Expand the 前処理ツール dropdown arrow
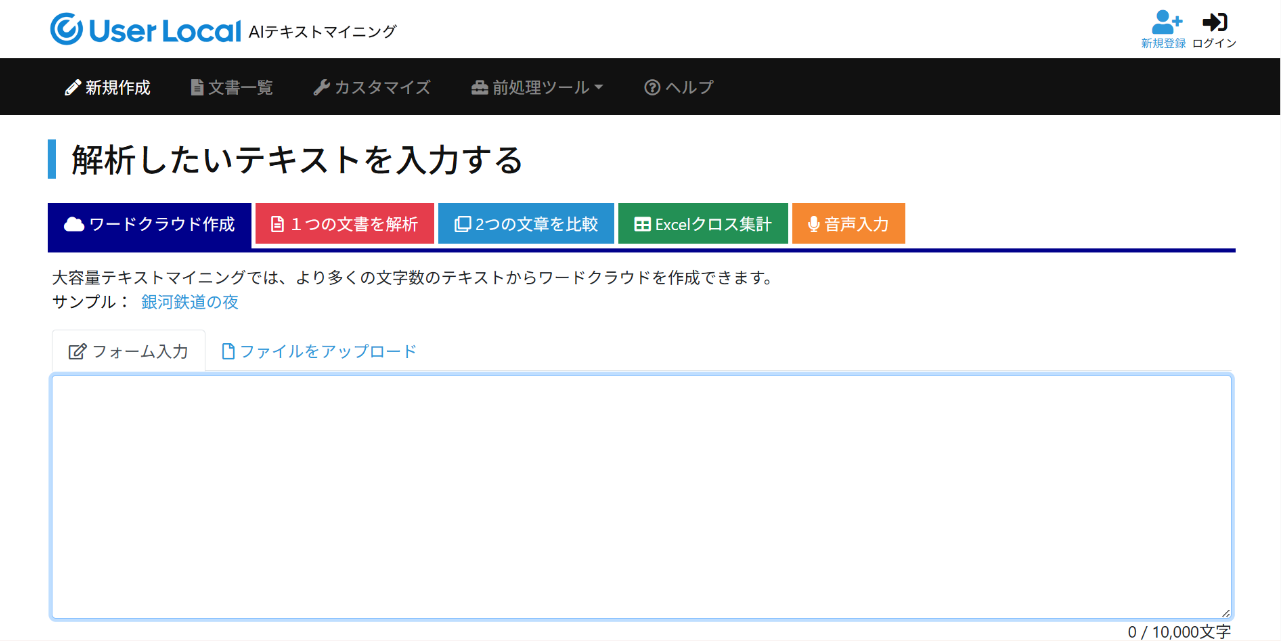1281x641 pixels. 599,88
